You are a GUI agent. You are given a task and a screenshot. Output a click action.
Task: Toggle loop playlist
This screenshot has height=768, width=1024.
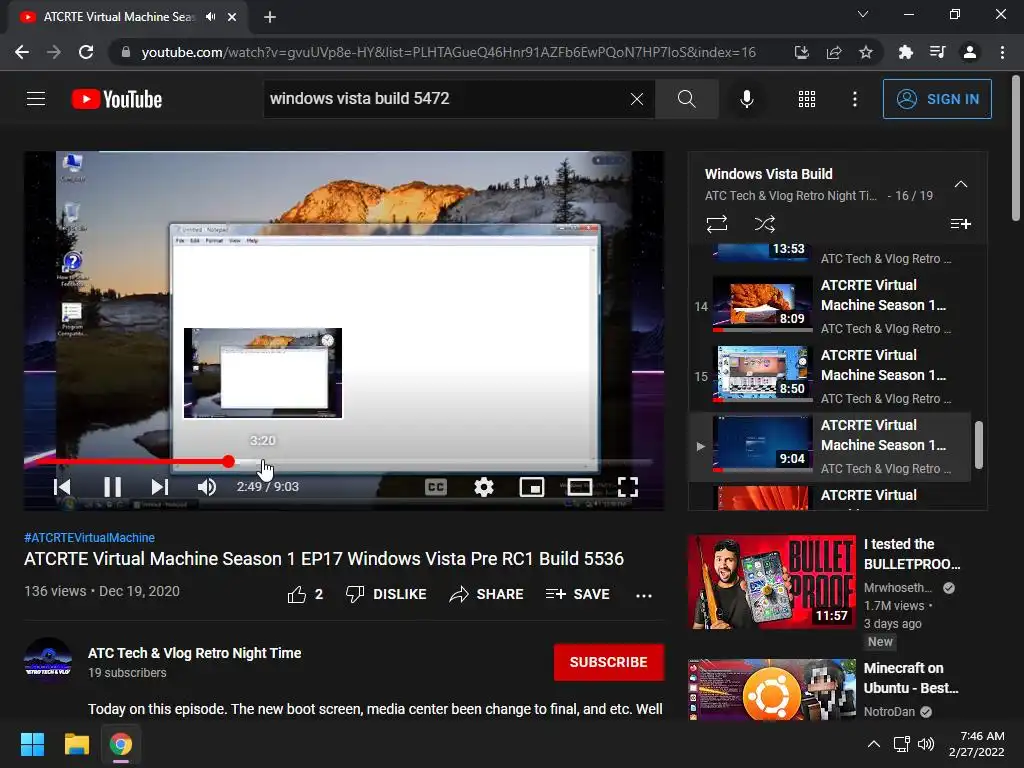[716, 224]
